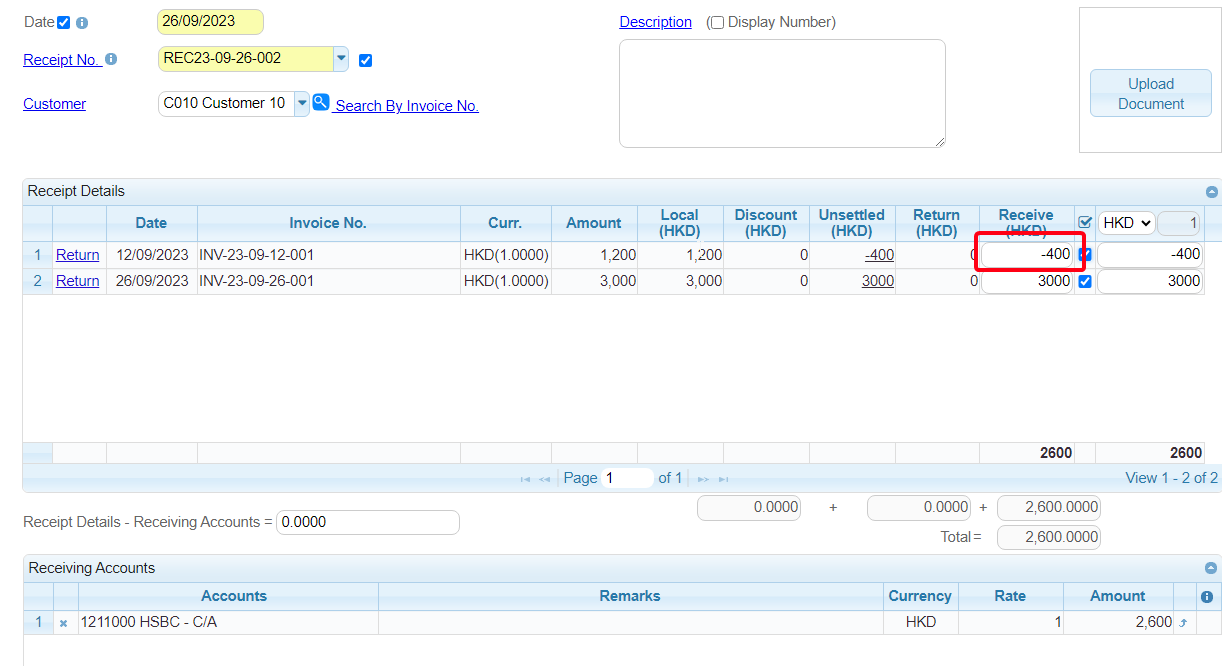Click Return link for invoice INV-23-09-12-001
Screen dimensions: 1222x666
[x=77, y=255]
